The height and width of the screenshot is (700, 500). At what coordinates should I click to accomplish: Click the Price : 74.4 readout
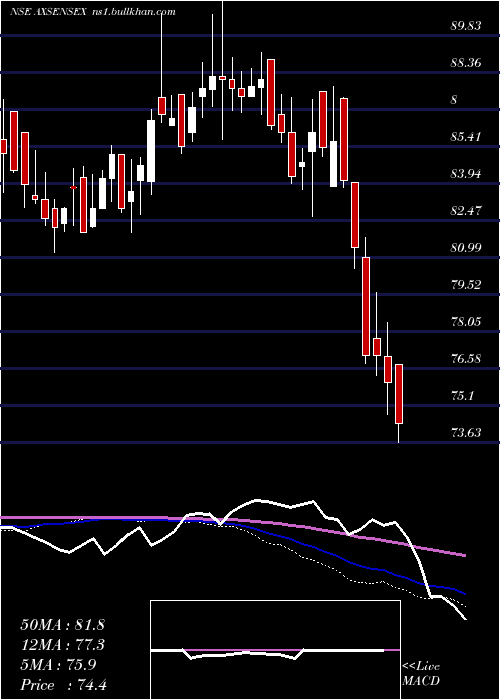(62, 685)
